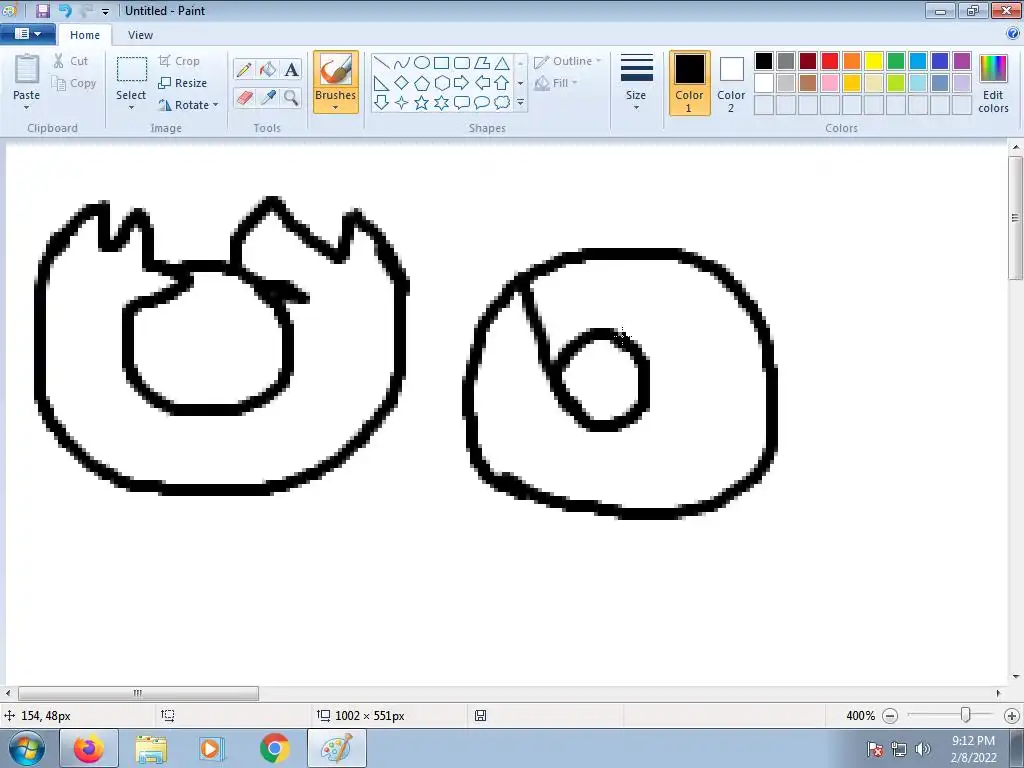Pick the green color swatch
This screenshot has width=1024, height=768.
coord(896,61)
